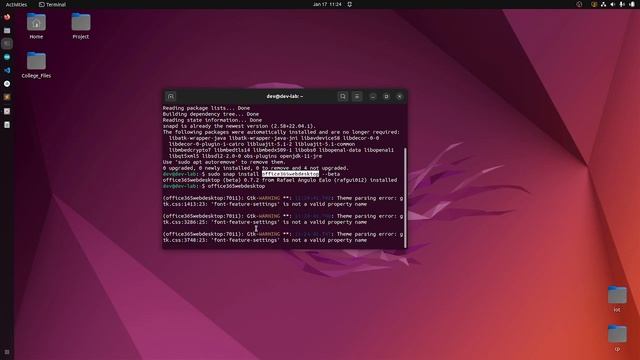
Task: Open the network status icon in tray
Action: [x=603, y=4]
